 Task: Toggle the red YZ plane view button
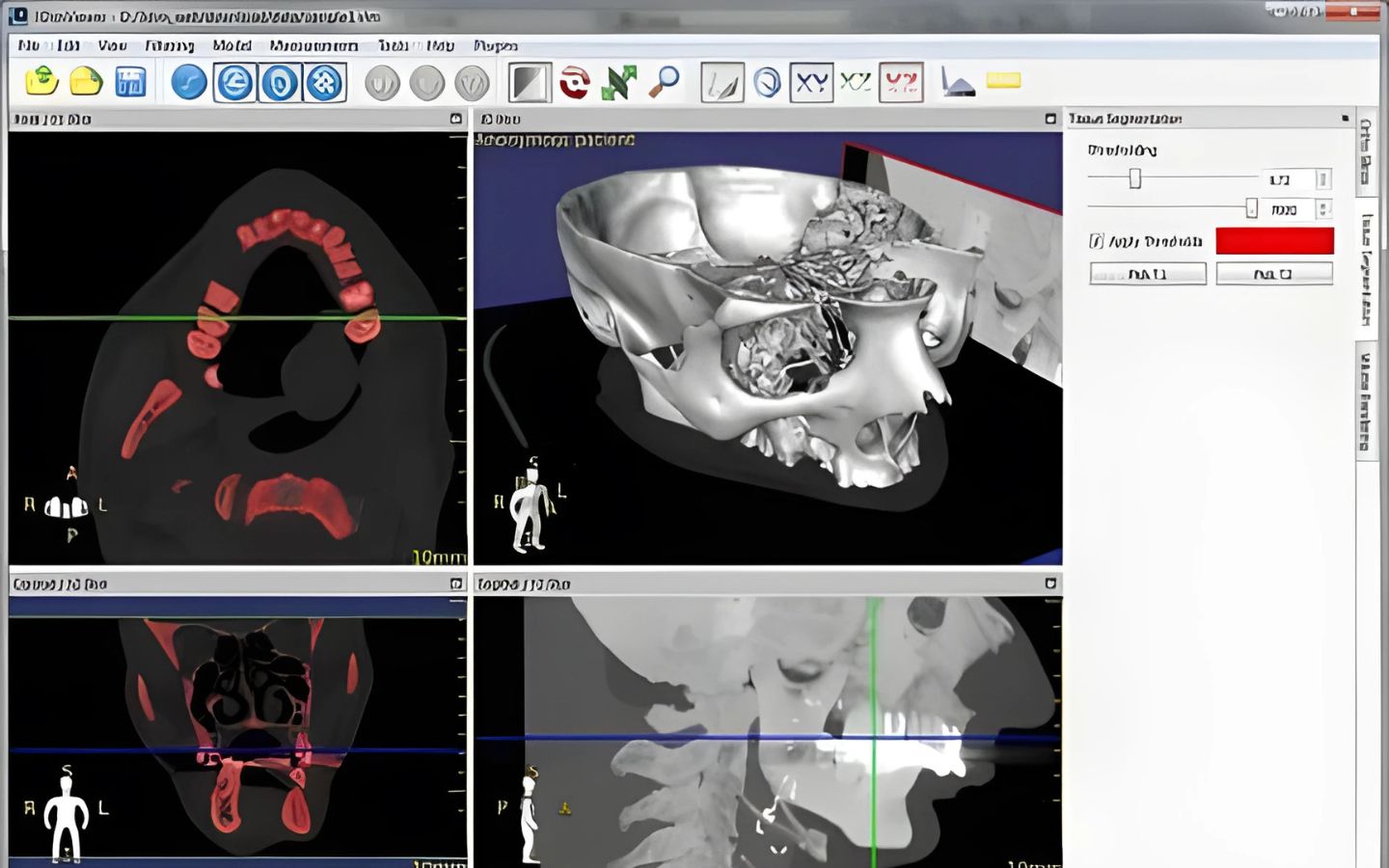[901, 82]
